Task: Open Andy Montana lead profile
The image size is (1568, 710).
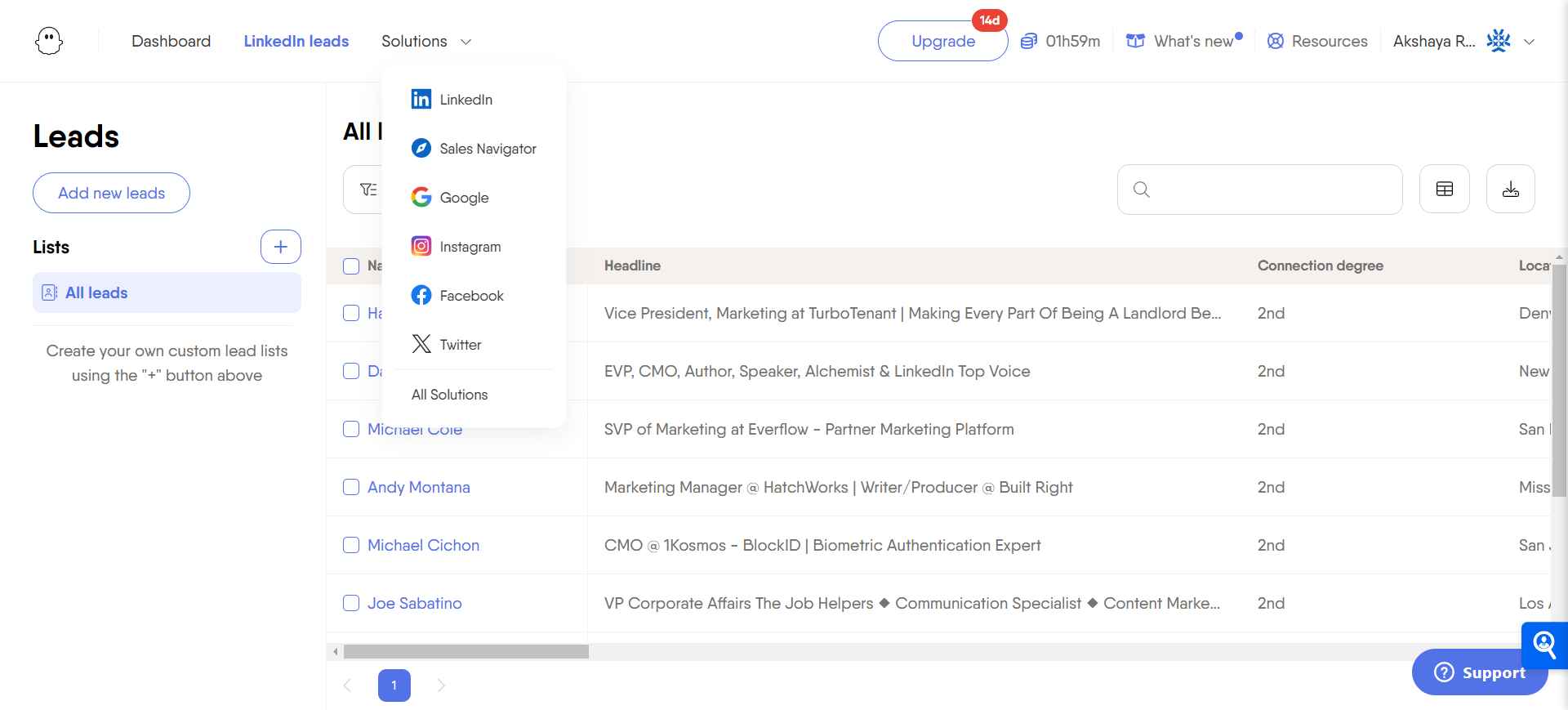Action: tap(419, 487)
